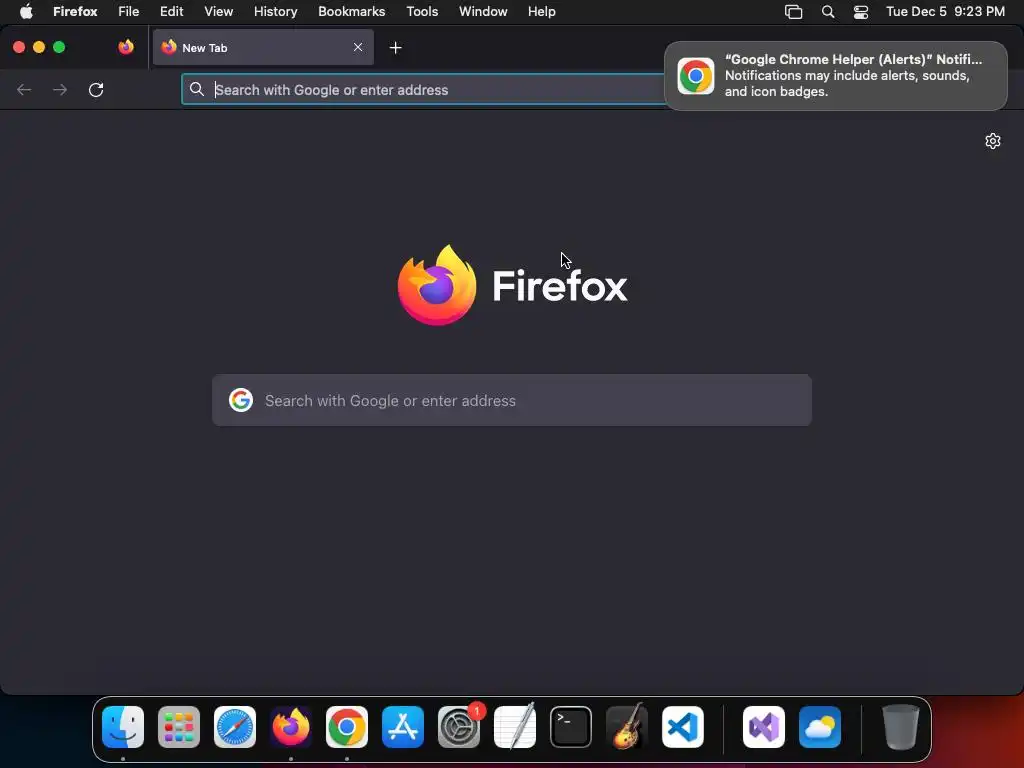Open TextEdit from the Dock
Screen dimensions: 1024x768
(x=515, y=727)
